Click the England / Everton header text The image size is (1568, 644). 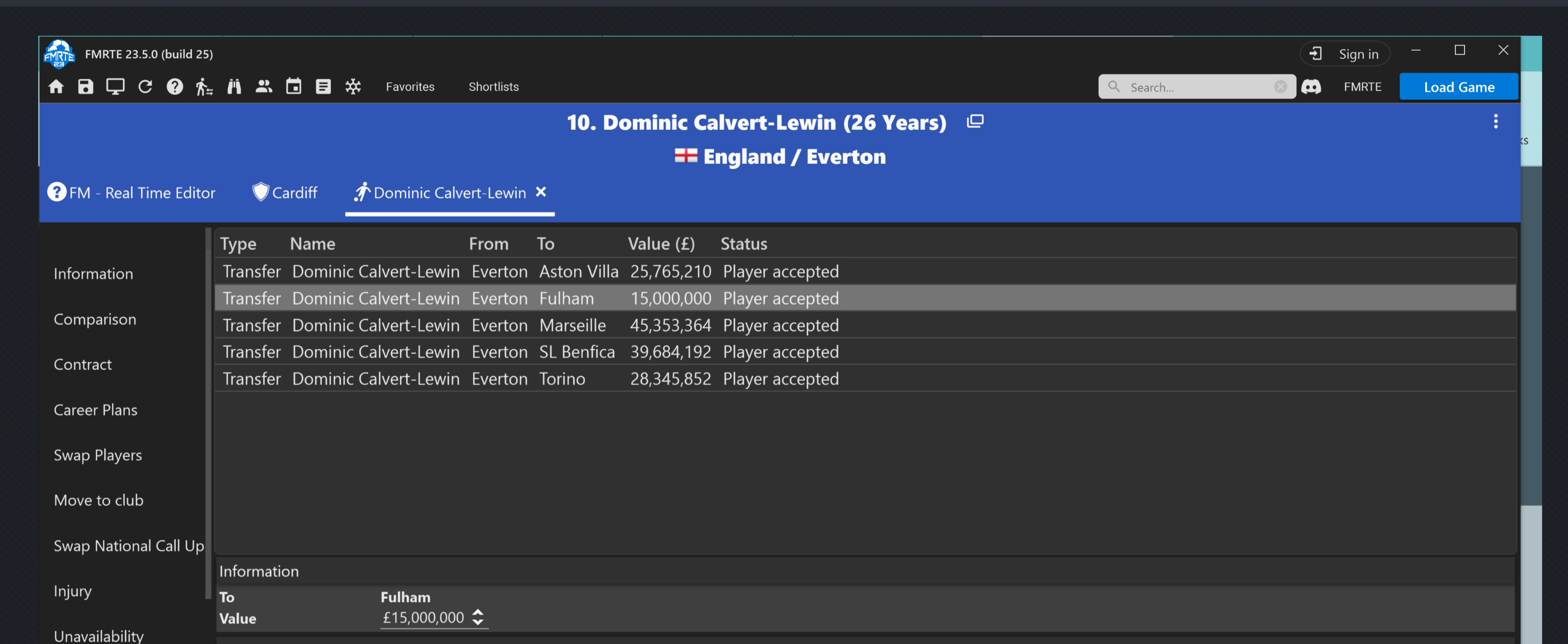click(x=795, y=157)
